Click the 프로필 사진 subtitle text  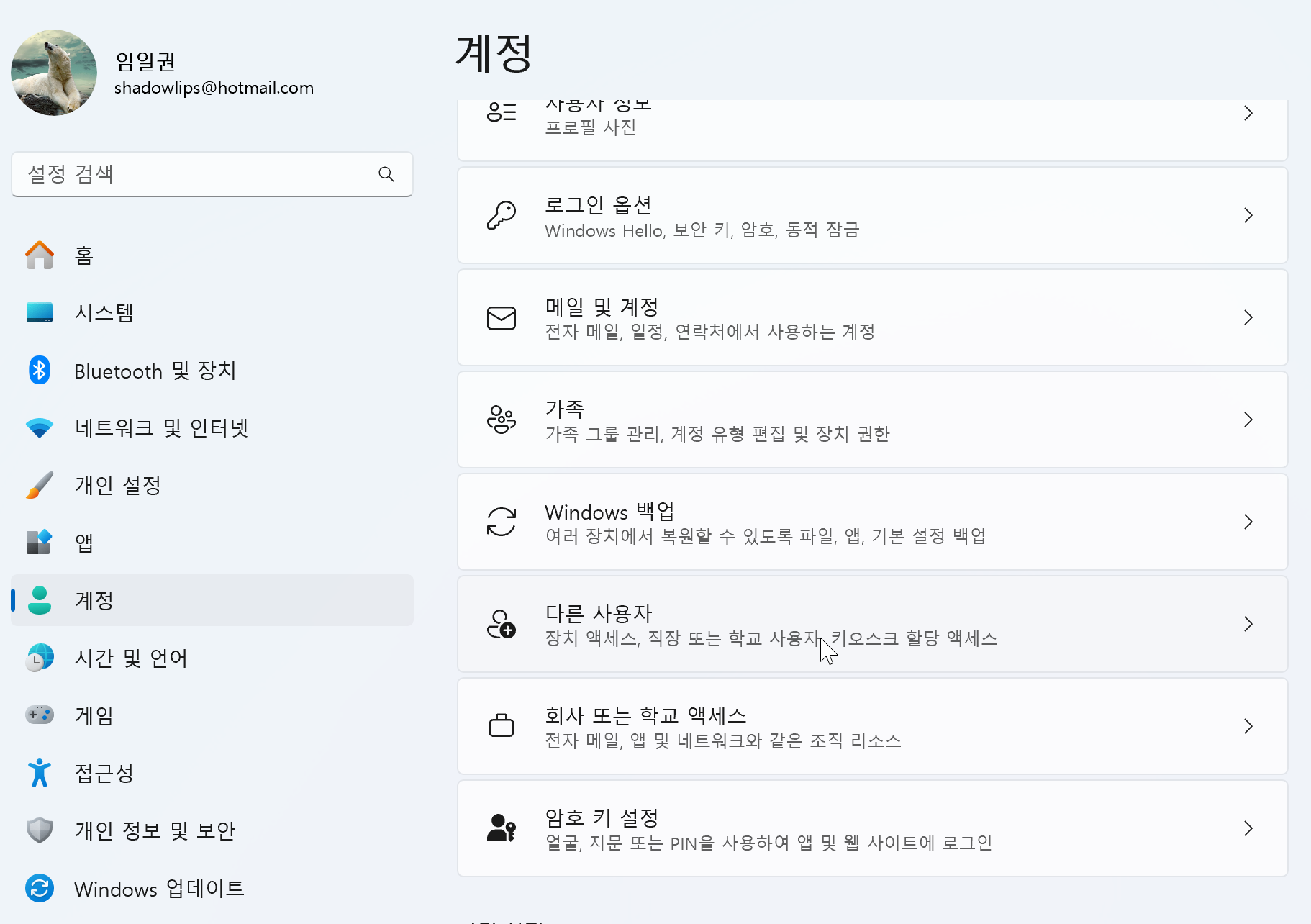(590, 127)
